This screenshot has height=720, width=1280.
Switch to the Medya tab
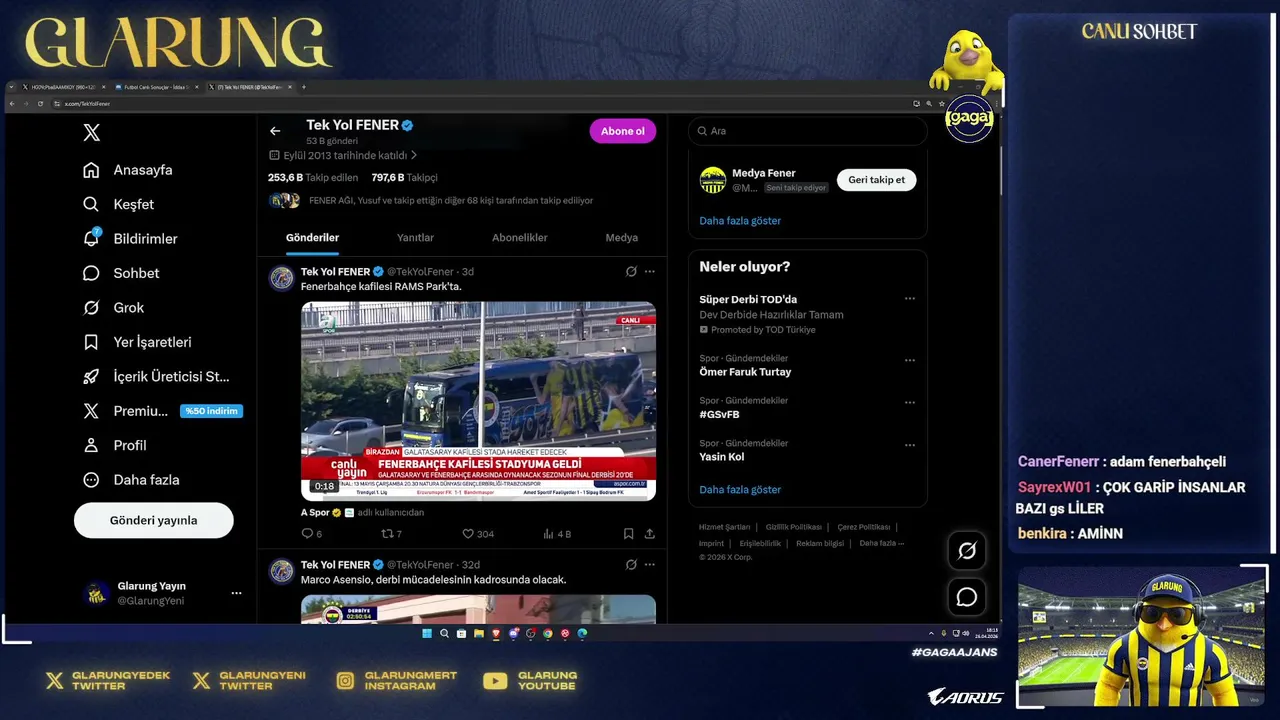tap(621, 238)
